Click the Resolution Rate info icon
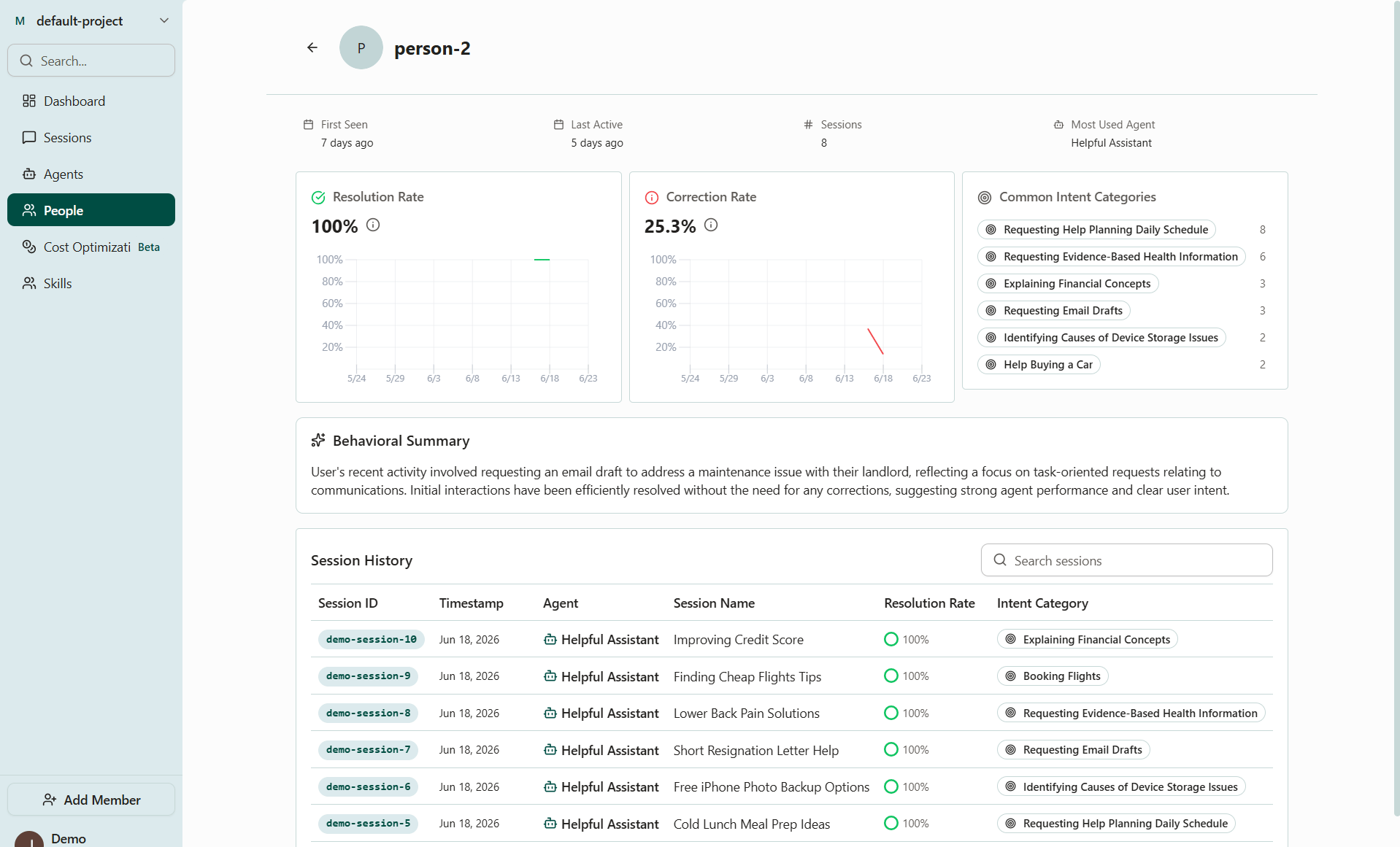This screenshot has width=1400, height=847. [x=373, y=225]
